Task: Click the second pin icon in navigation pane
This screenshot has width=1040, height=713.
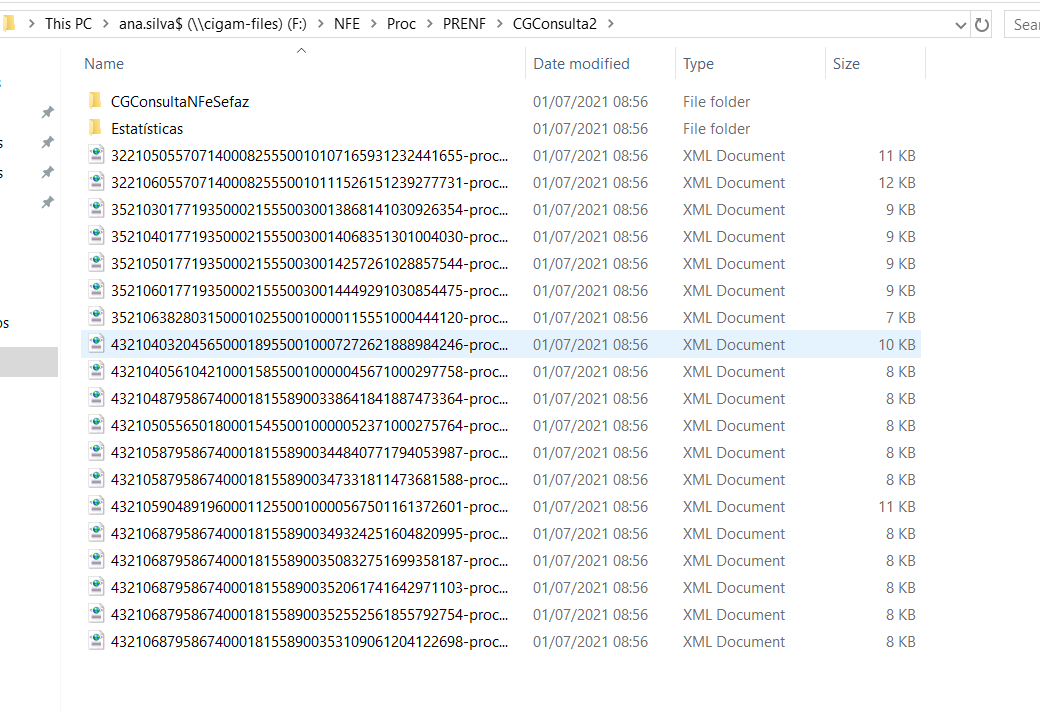Action: [48, 142]
